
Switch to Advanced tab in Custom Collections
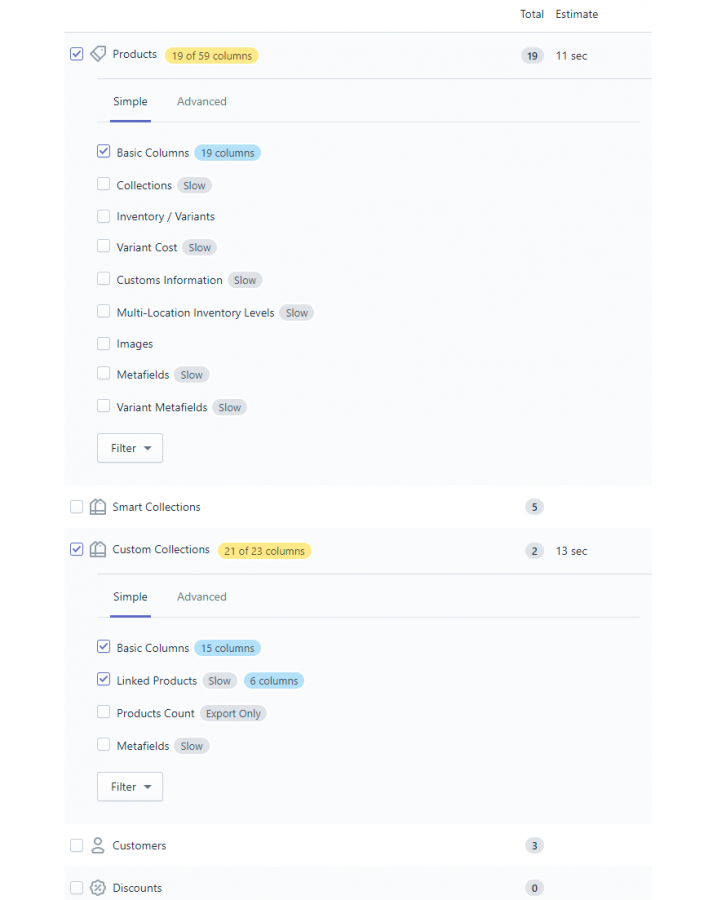click(x=202, y=597)
